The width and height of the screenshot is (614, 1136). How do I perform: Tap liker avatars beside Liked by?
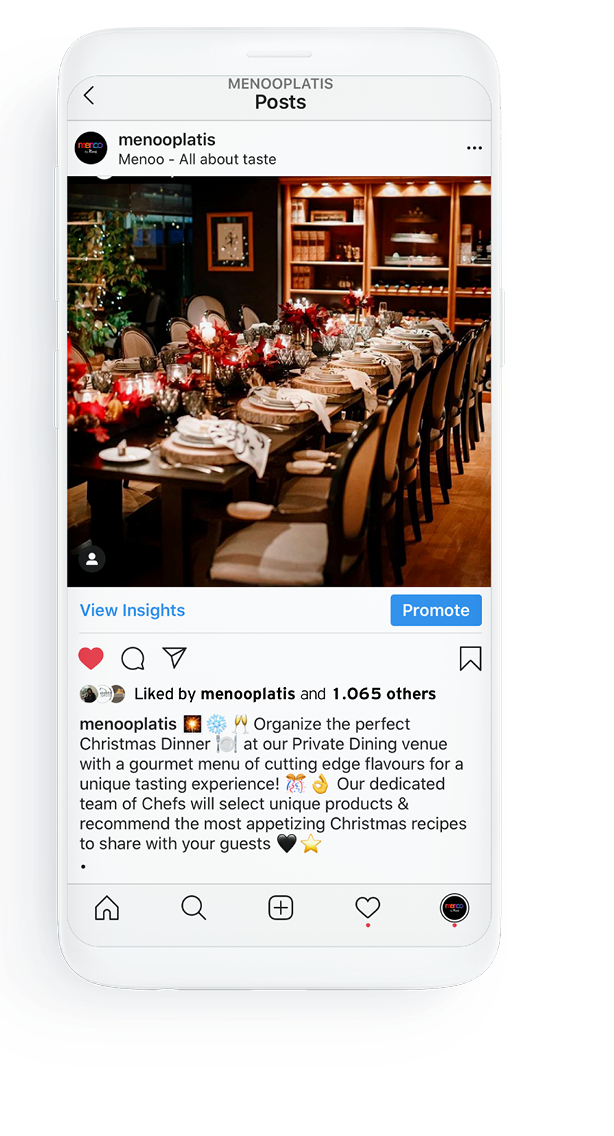pyautogui.click(x=102, y=694)
